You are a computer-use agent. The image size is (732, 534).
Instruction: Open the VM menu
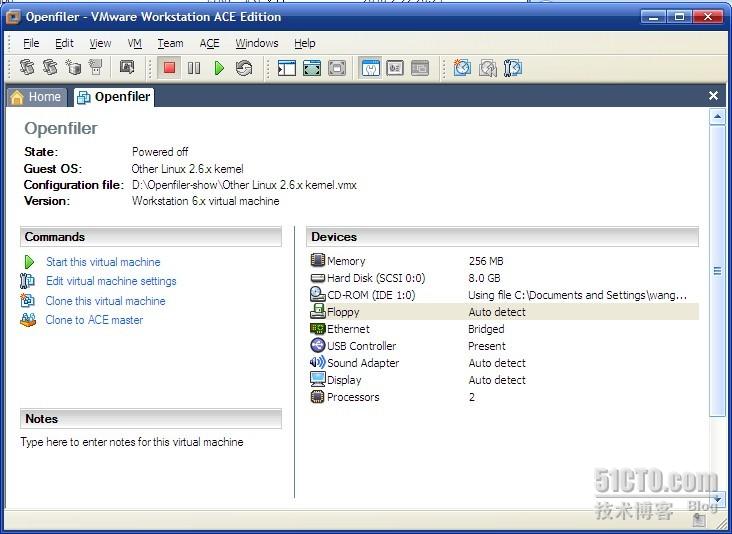click(x=134, y=43)
